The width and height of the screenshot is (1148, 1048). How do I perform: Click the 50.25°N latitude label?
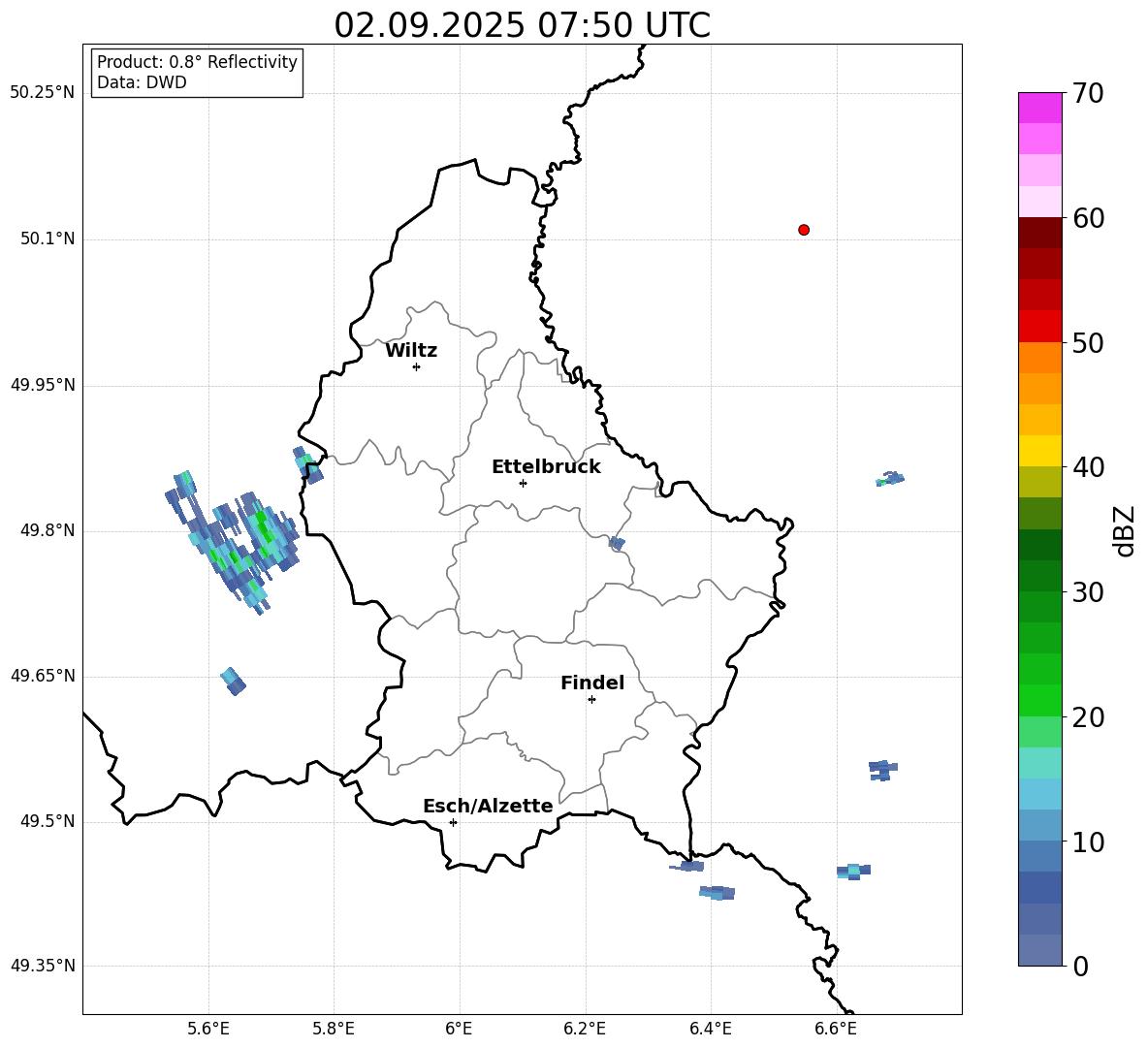(x=43, y=93)
